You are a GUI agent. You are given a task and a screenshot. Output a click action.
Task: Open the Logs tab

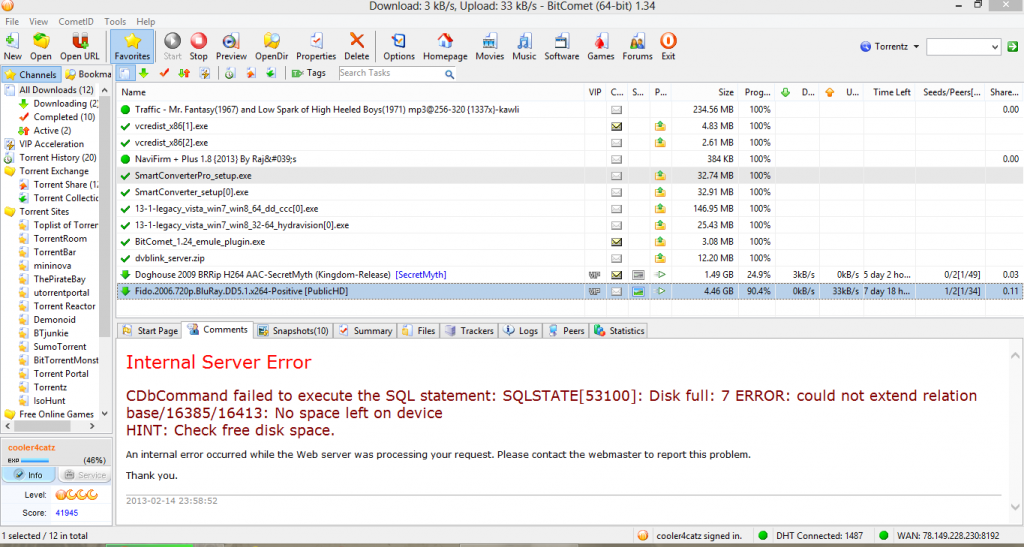coord(521,331)
